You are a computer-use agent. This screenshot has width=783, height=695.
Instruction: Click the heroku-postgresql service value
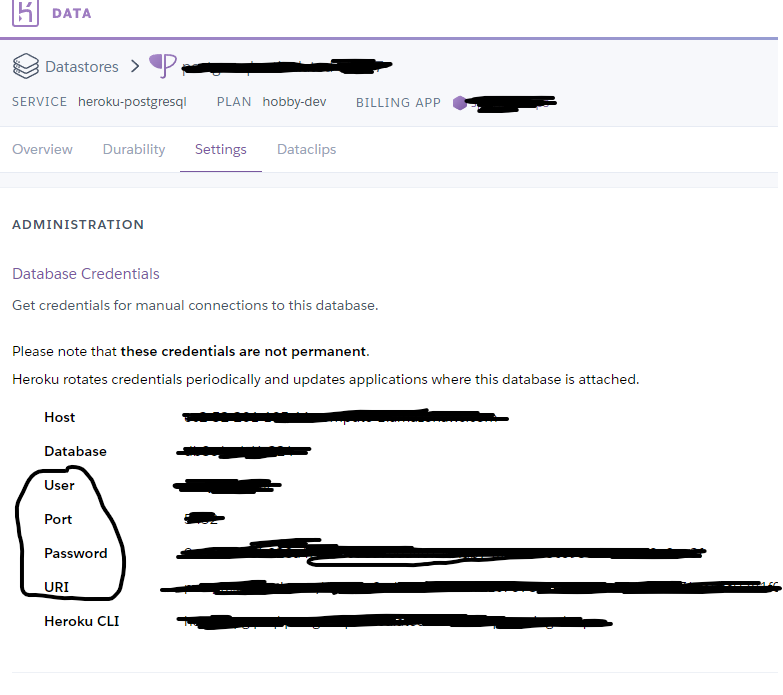pyautogui.click(x=132, y=102)
